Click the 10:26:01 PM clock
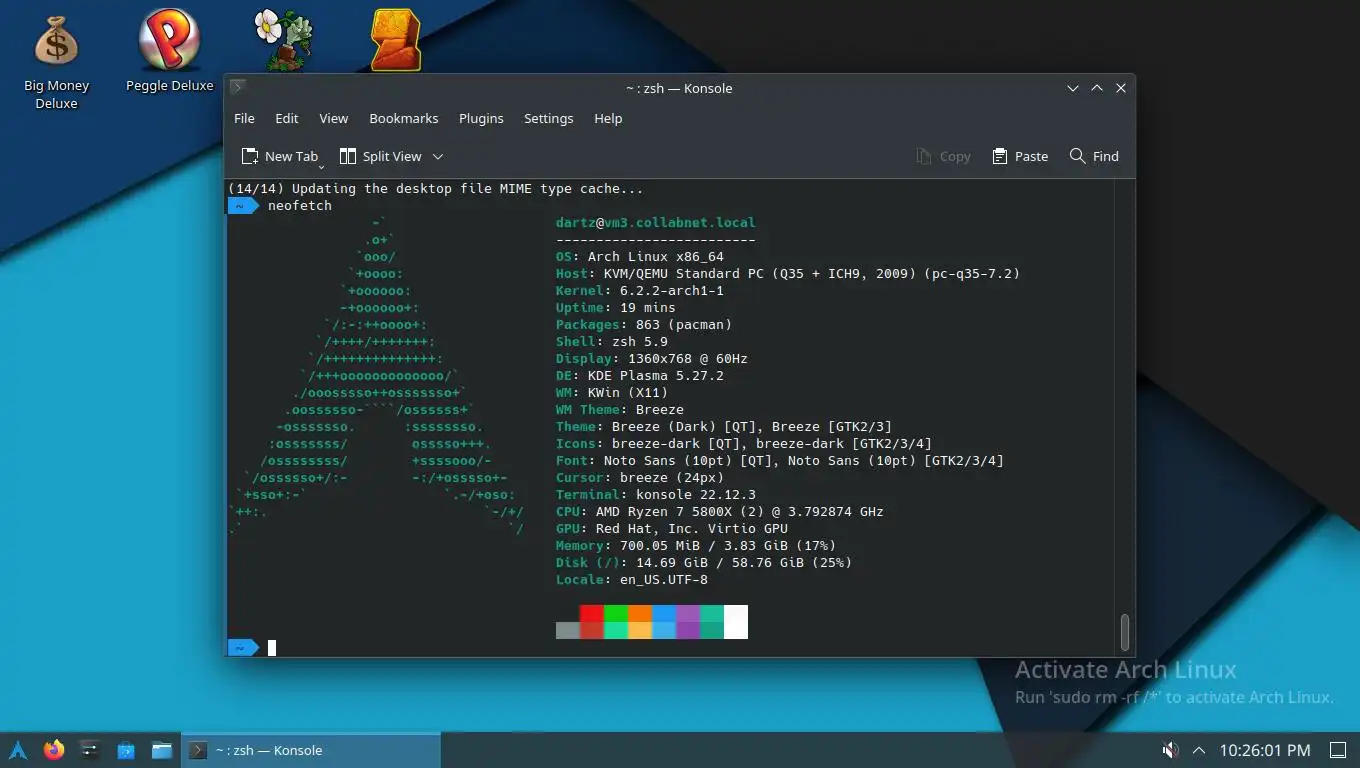 click(x=1265, y=750)
